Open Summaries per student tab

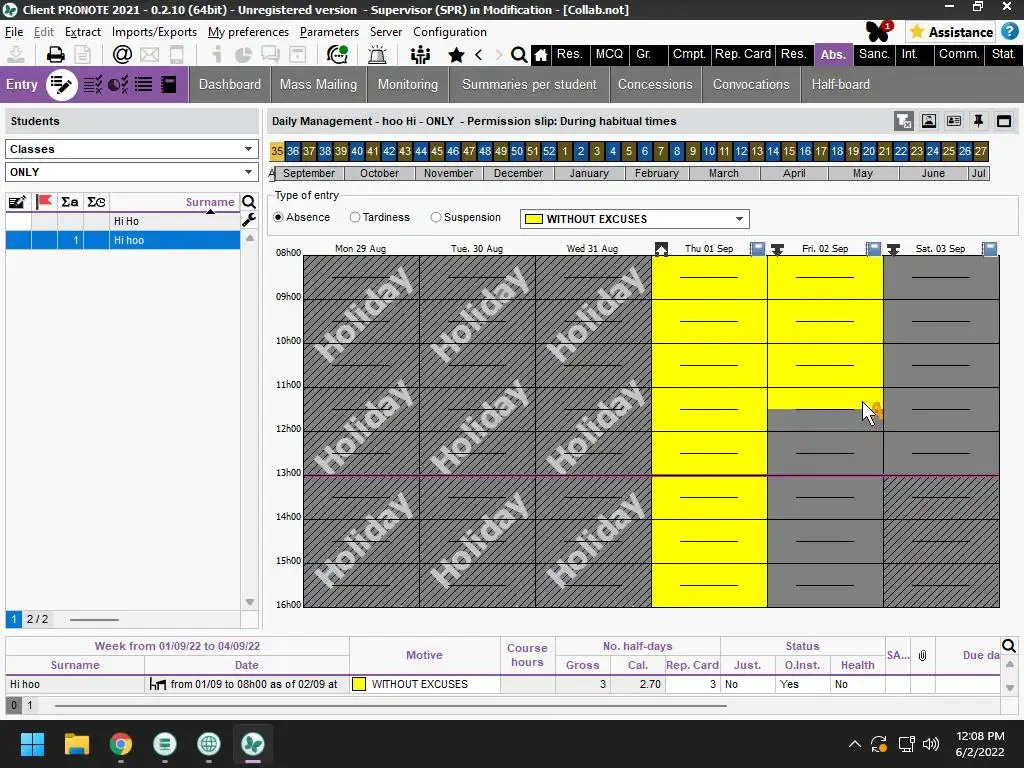tap(529, 84)
